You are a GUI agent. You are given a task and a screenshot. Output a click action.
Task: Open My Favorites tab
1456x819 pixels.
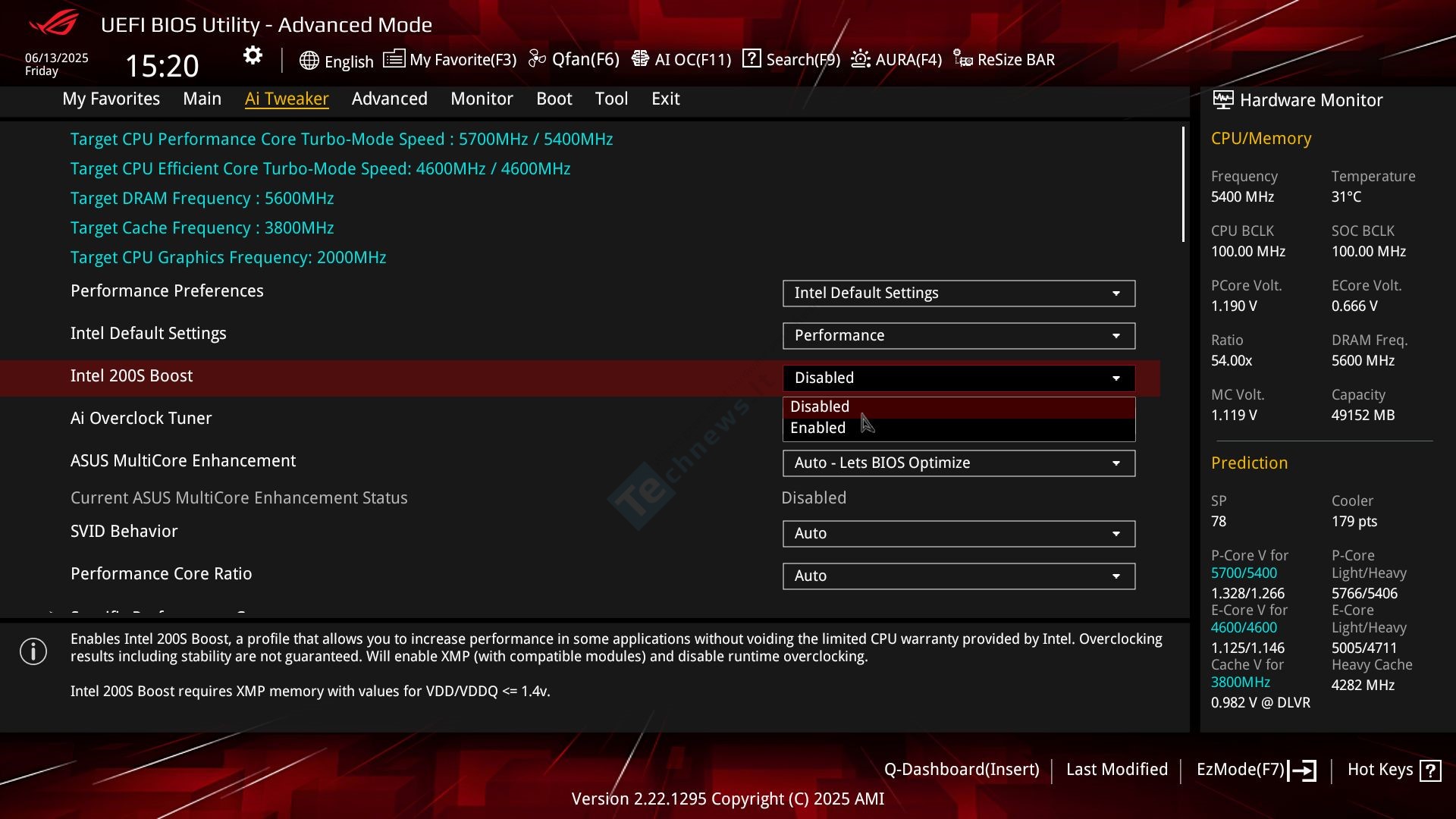click(111, 99)
